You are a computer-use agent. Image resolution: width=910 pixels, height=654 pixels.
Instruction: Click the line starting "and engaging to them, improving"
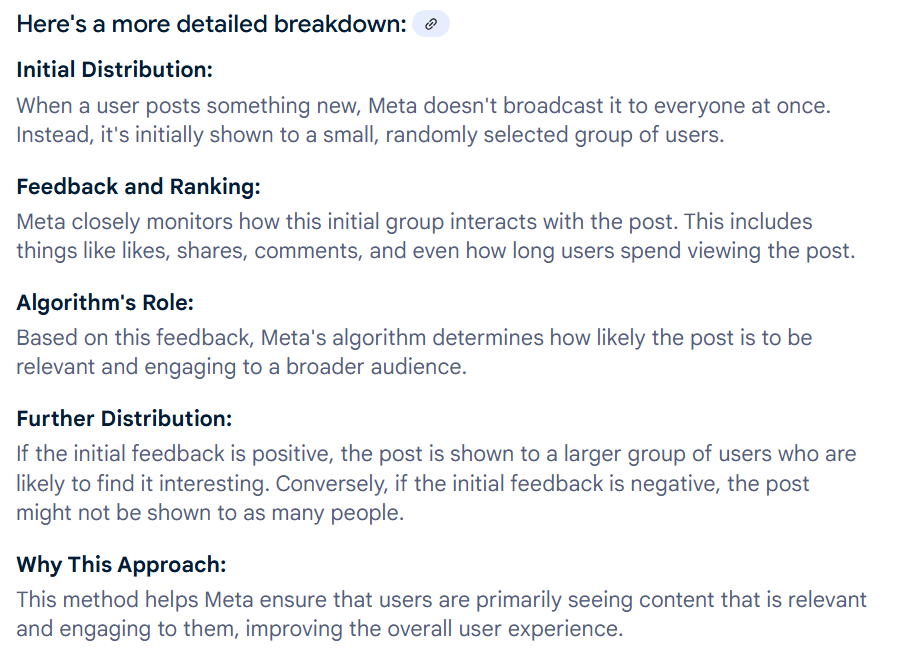click(x=319, y=629)
